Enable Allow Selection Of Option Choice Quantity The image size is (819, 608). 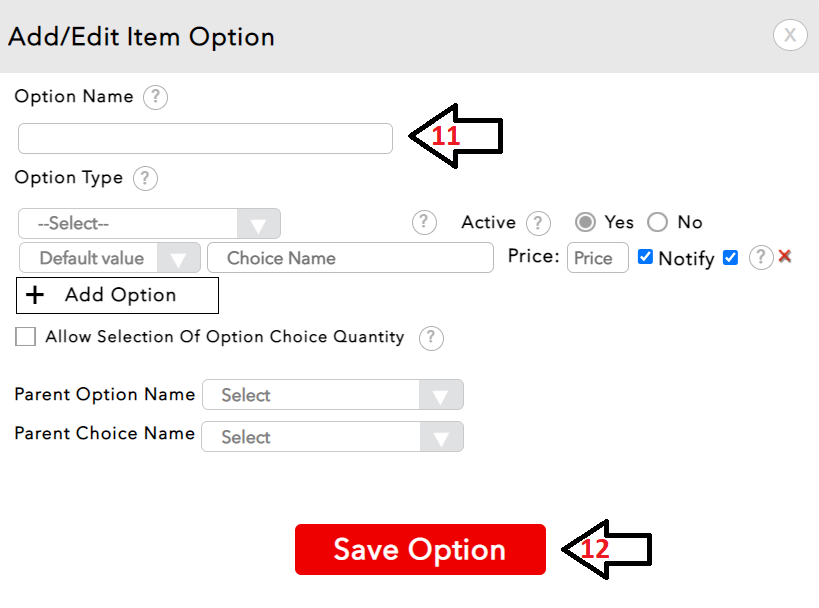[25, 337]
